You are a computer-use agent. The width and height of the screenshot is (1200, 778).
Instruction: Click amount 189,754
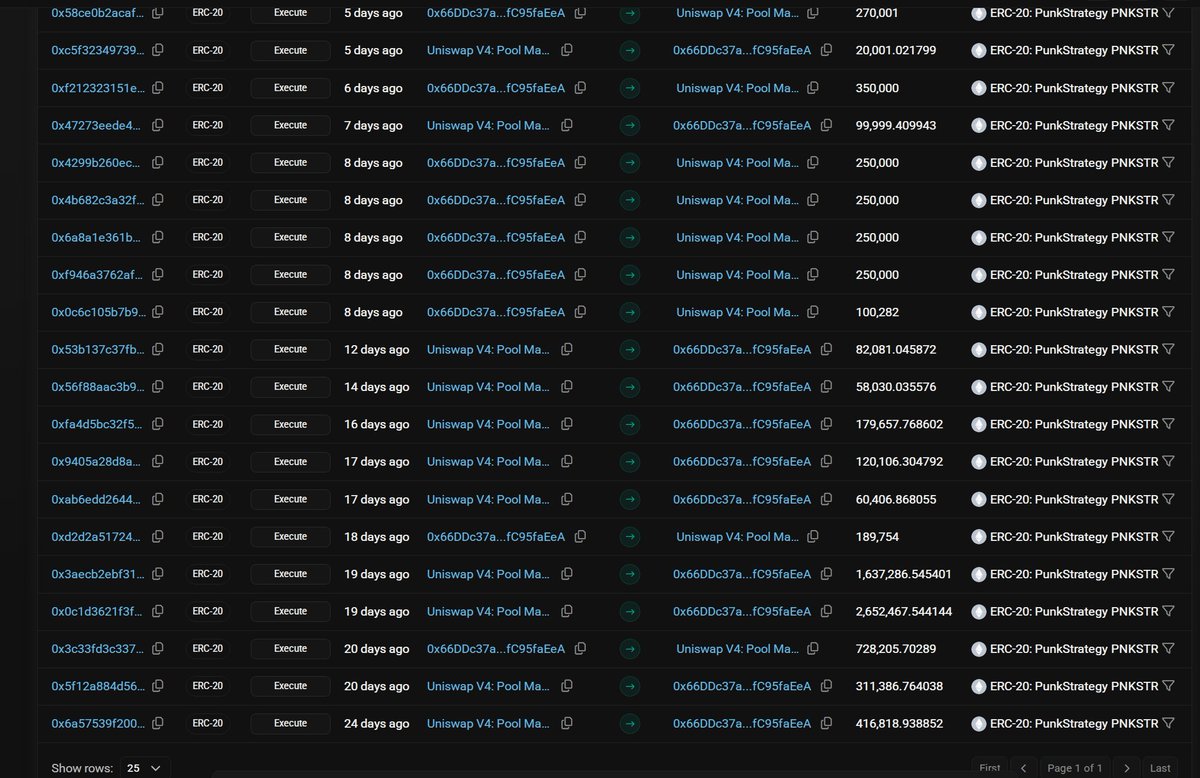coord(877,536)
